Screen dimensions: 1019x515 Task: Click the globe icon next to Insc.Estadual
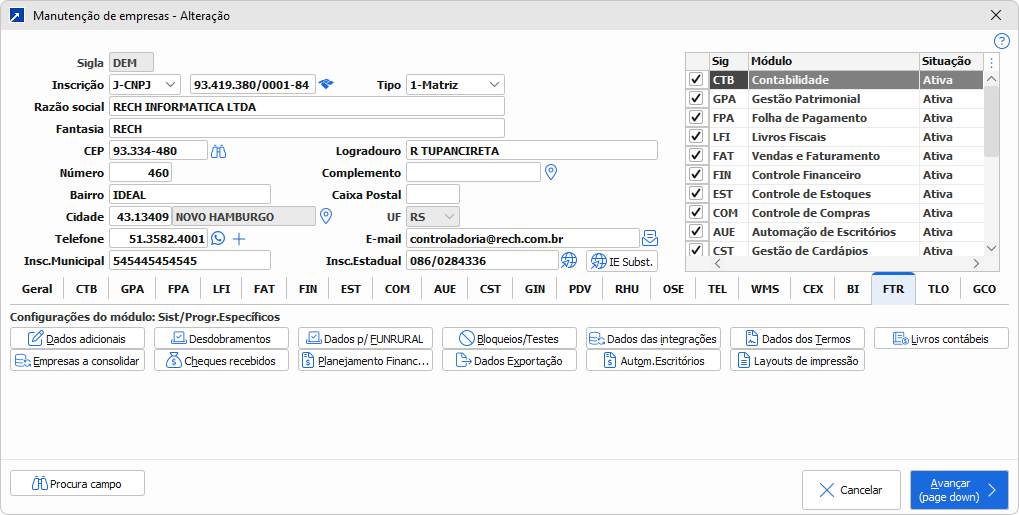point(569,261)
